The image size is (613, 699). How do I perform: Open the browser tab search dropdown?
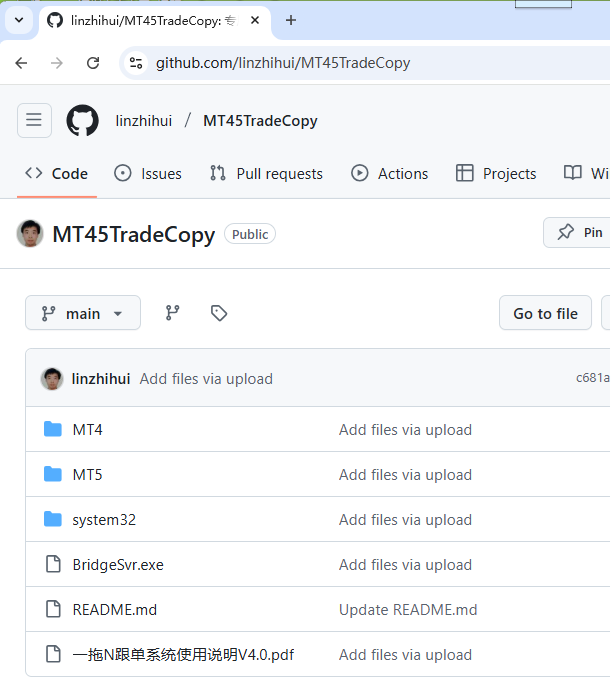point(19,20)
